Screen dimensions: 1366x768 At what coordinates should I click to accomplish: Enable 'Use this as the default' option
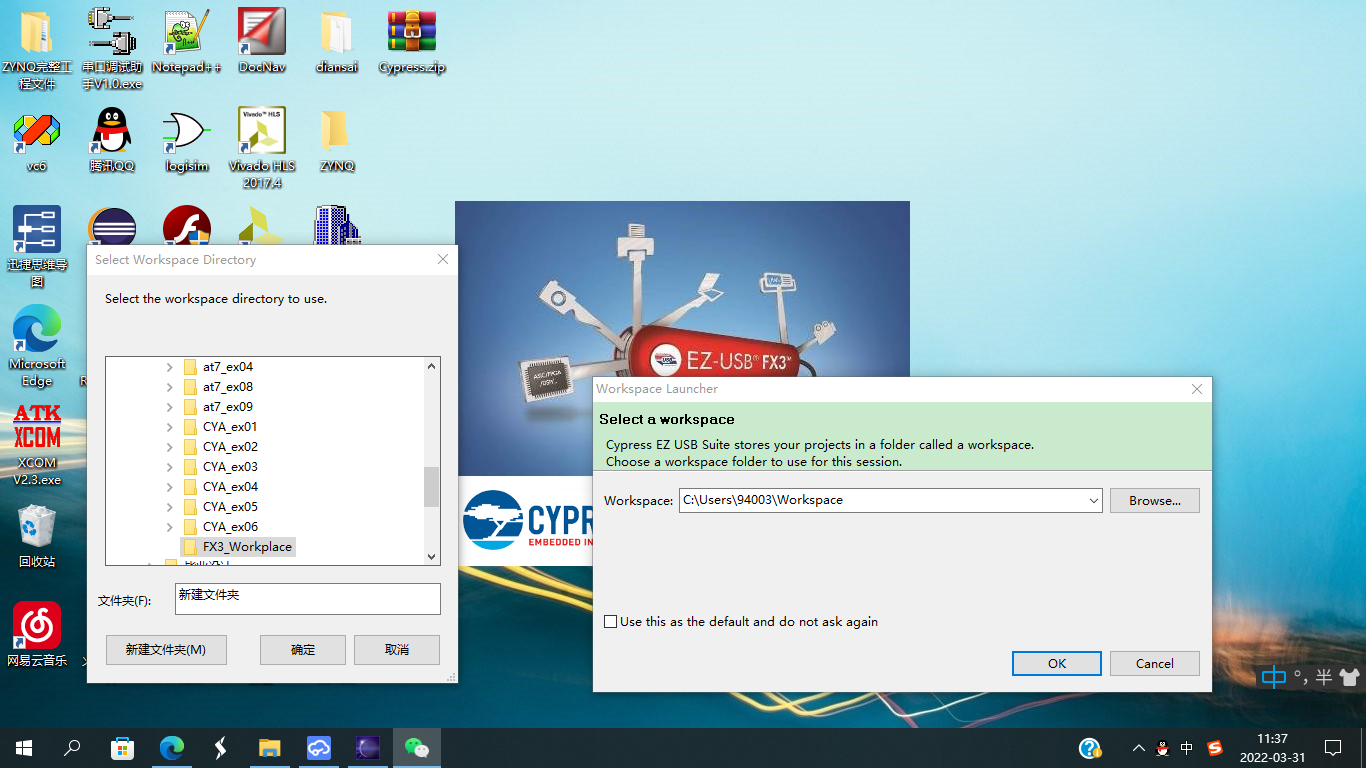point(610,621)
